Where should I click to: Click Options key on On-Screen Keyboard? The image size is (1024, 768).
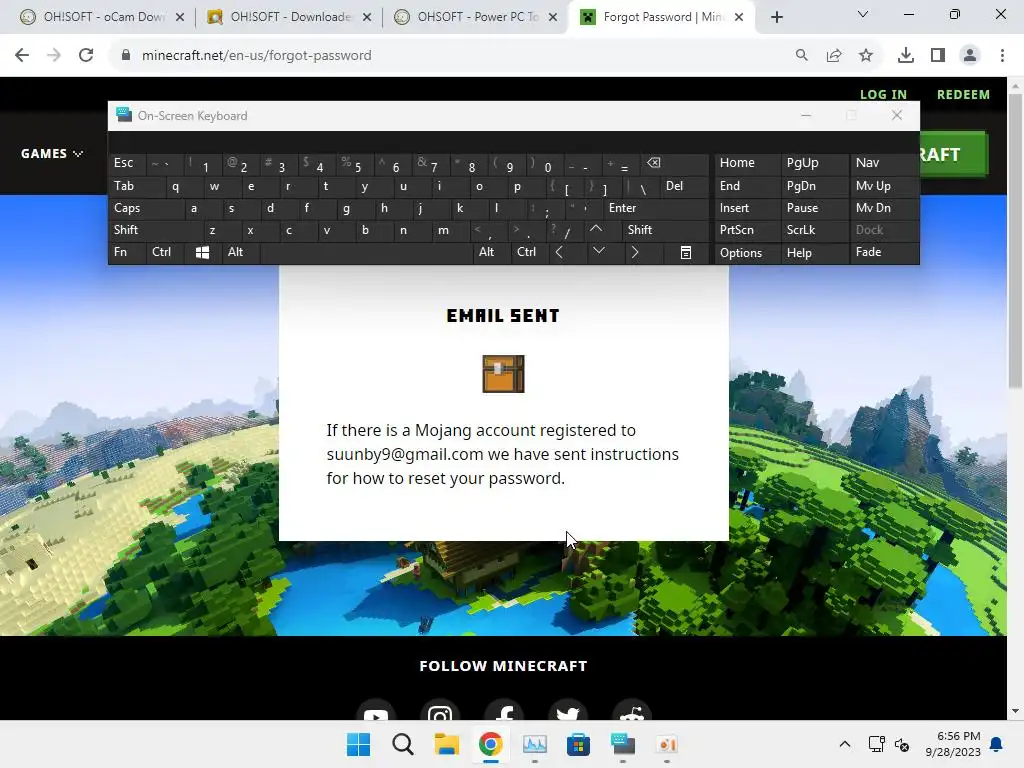(747, 253)
